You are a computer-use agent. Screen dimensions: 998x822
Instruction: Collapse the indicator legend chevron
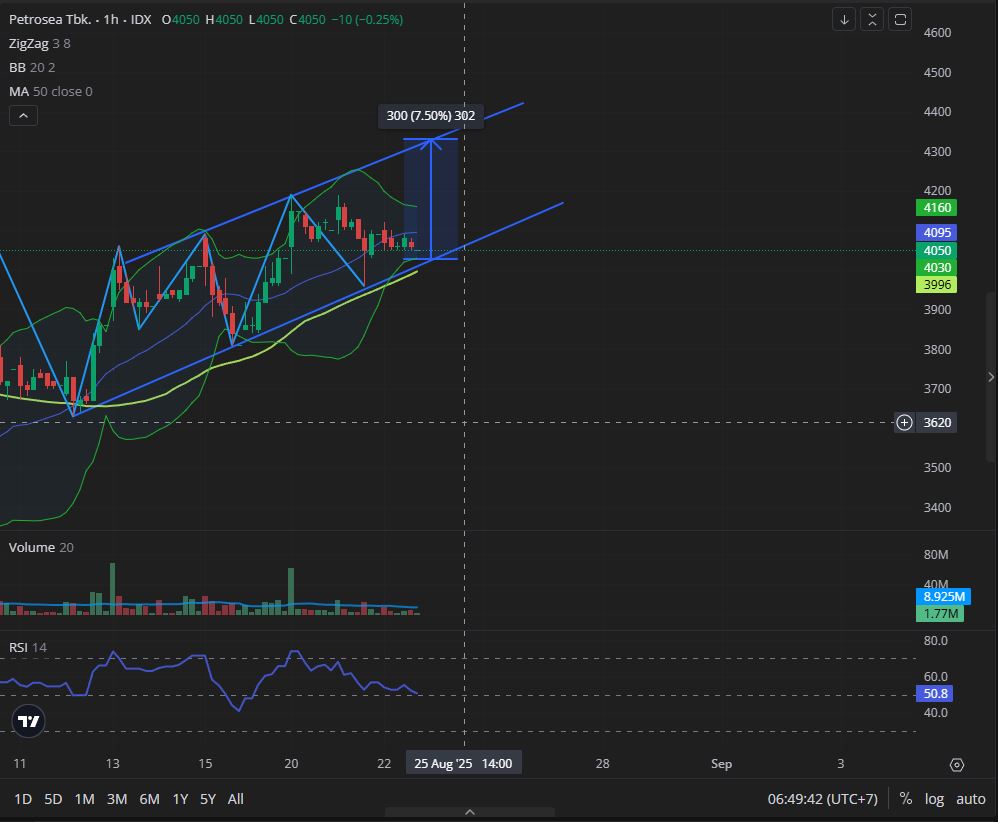(24, 116)
